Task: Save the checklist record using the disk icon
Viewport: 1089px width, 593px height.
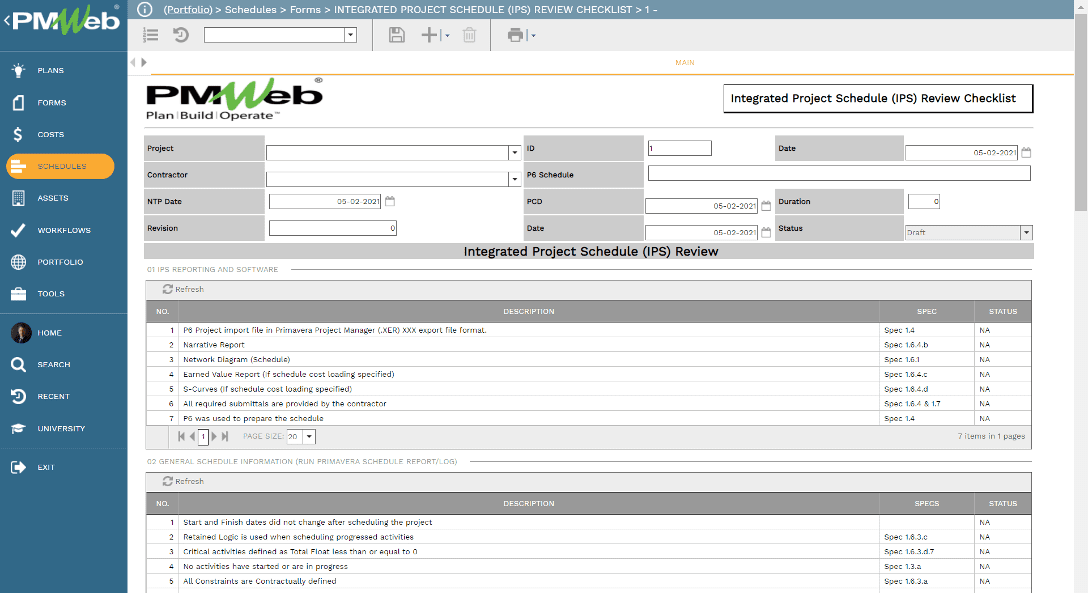Action: pos(397,34)
